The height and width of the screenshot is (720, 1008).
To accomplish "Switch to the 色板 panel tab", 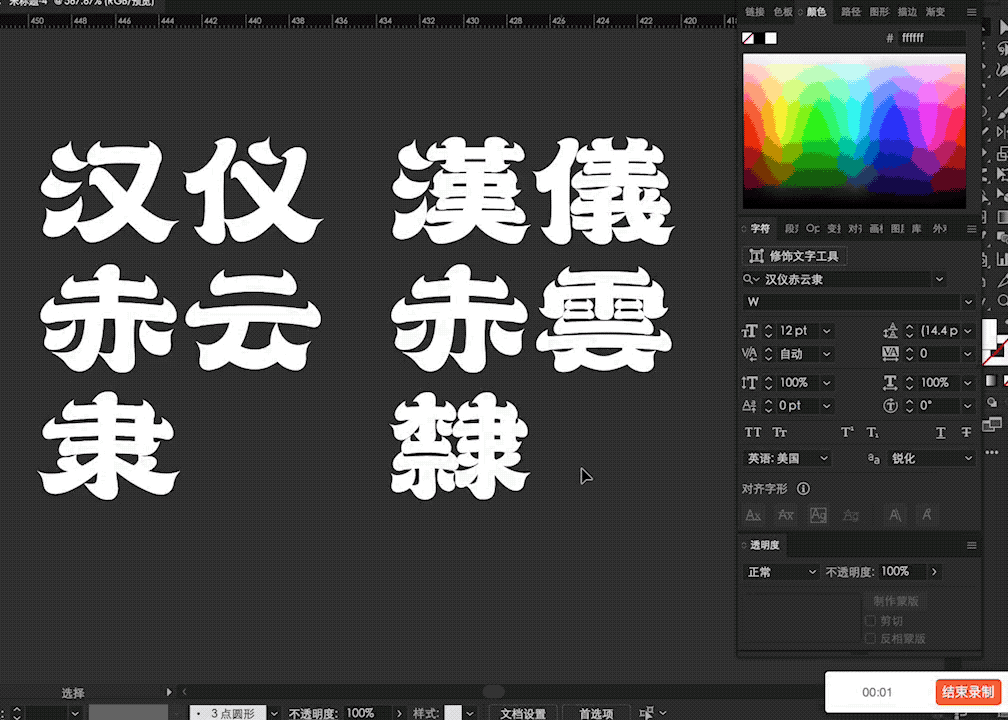I will pos(782,12).
